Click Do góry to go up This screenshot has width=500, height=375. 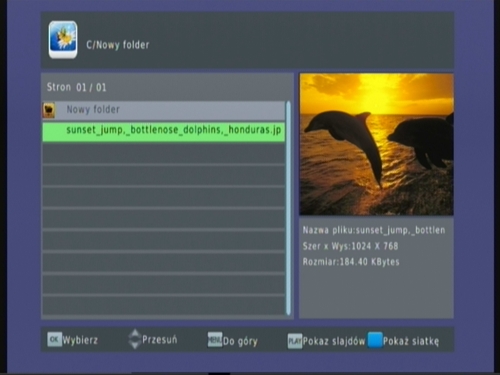pos(240,341)
